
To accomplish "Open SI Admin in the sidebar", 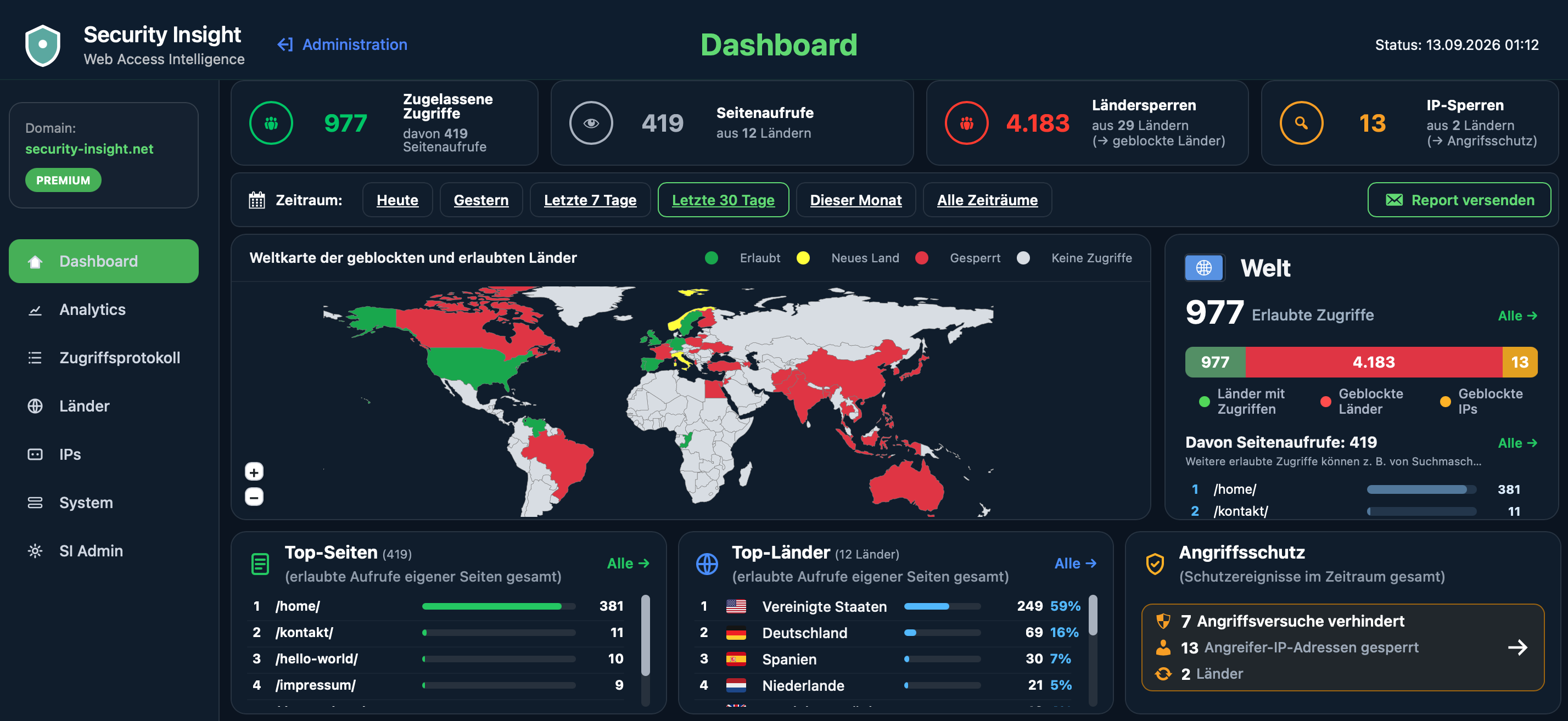I will point(103,551).
